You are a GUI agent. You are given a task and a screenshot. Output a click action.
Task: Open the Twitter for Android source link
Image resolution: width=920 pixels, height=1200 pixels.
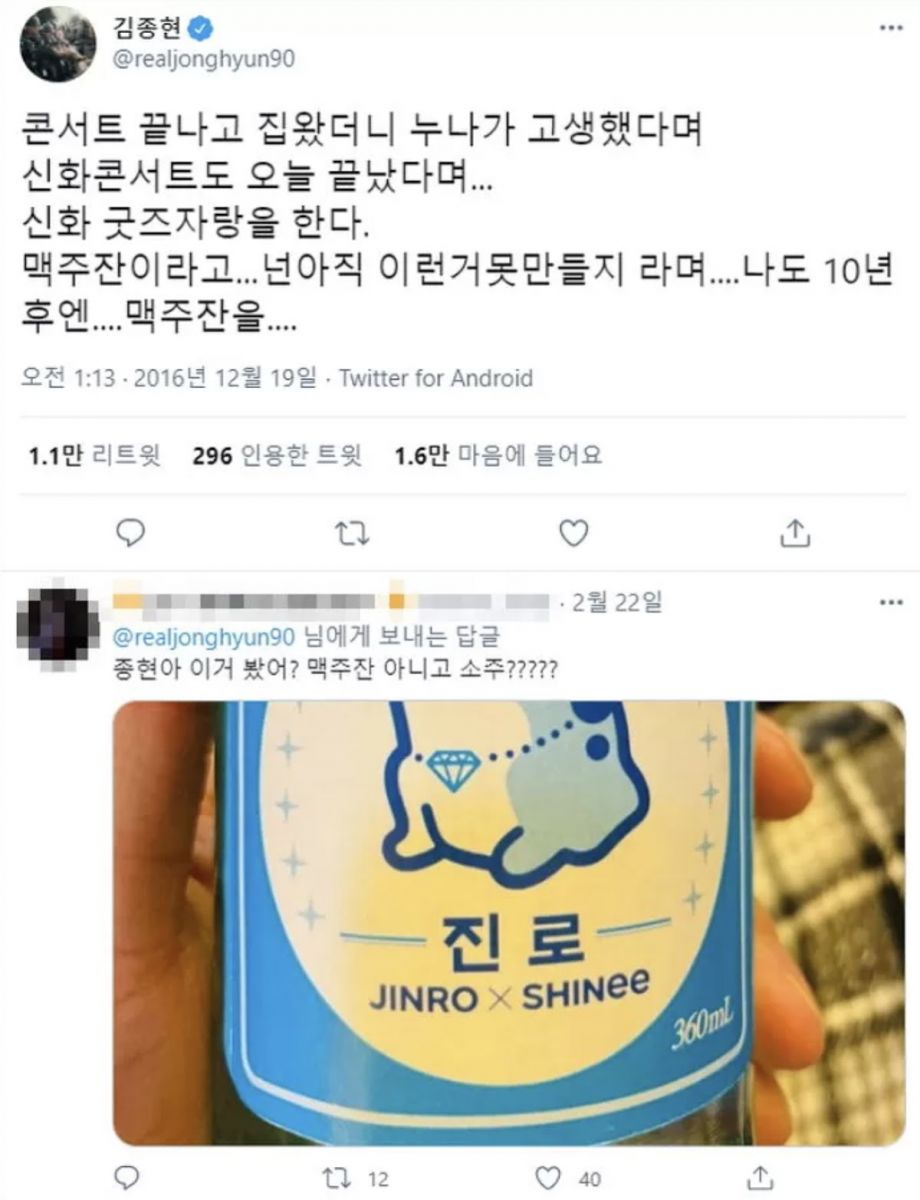[436, 378]
